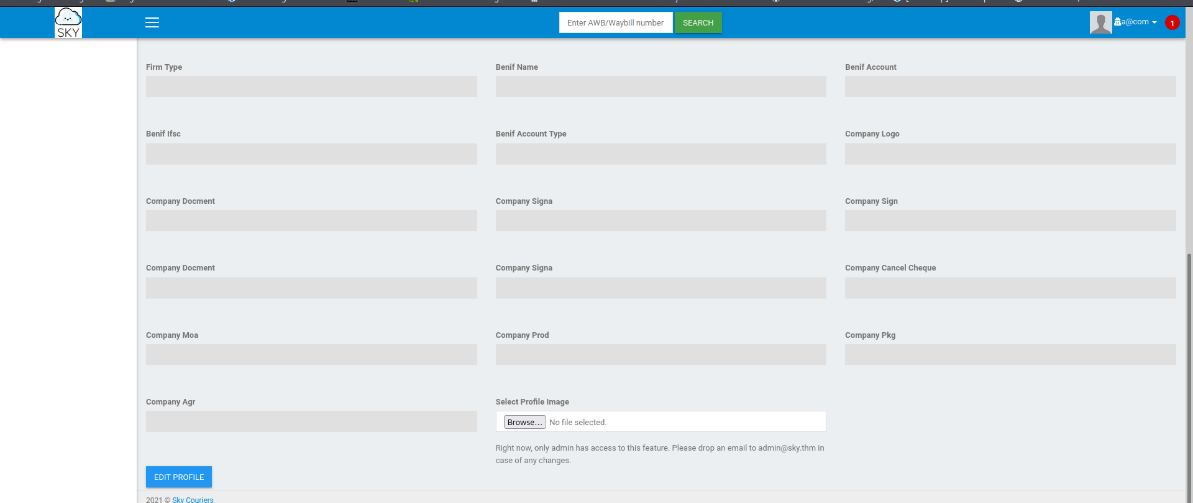This screenshot has height=503, width=1193.
Task: Click the Company Agr input field
Action: (311, 422)
